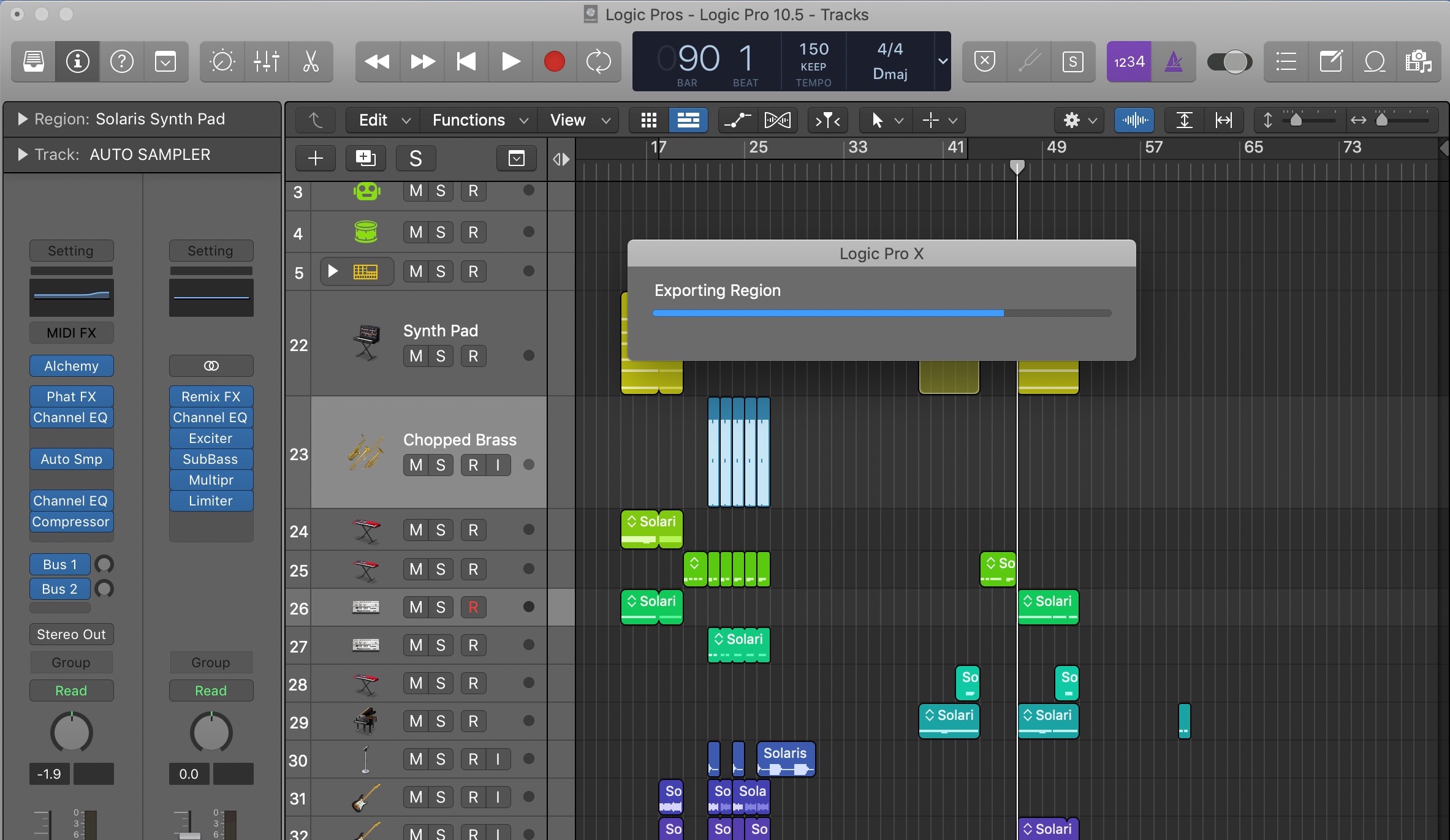Expand the Edit menu dropdown
The height and width of the screenshot is (840, 1450).
coord(383,120)
